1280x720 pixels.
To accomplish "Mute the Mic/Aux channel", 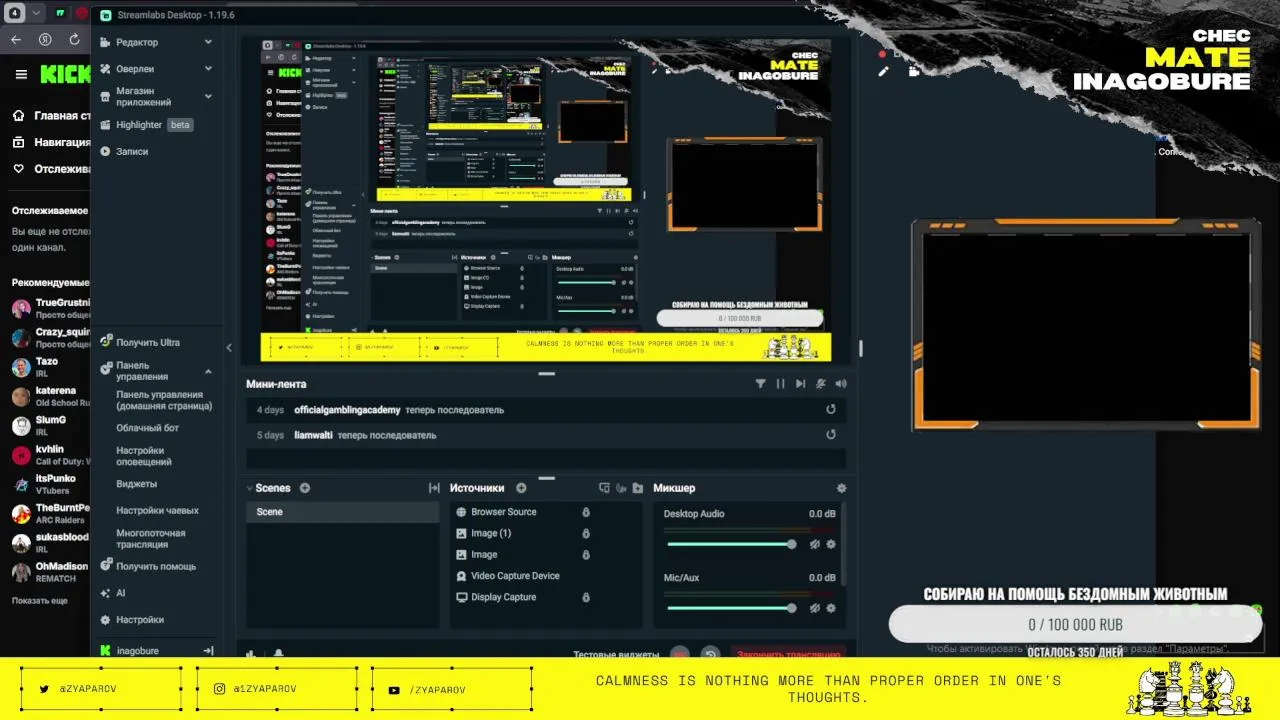I will (x=815, y=608).
